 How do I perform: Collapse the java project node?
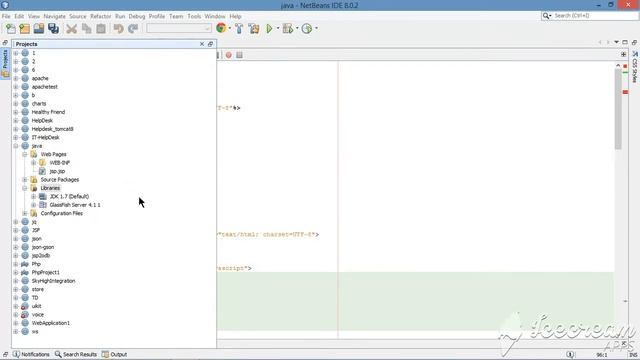16,146
